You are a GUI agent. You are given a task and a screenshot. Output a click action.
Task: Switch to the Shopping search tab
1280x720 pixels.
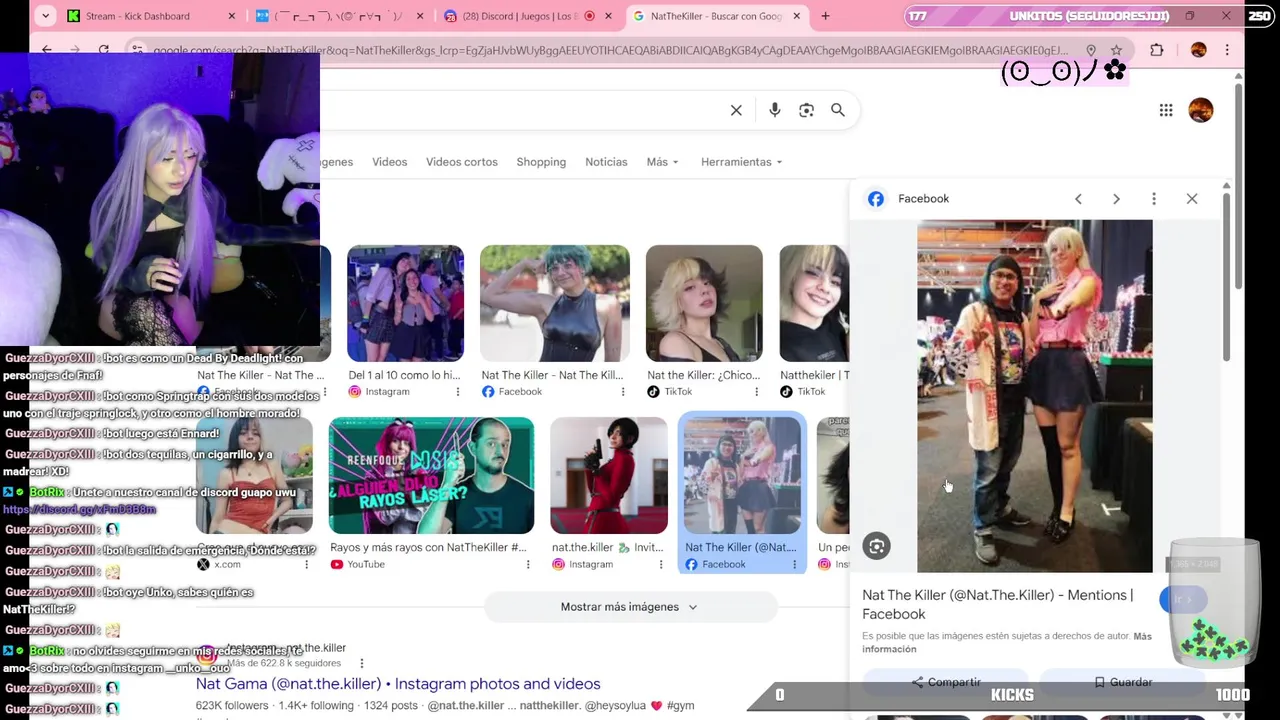click(x=541, y=162)
